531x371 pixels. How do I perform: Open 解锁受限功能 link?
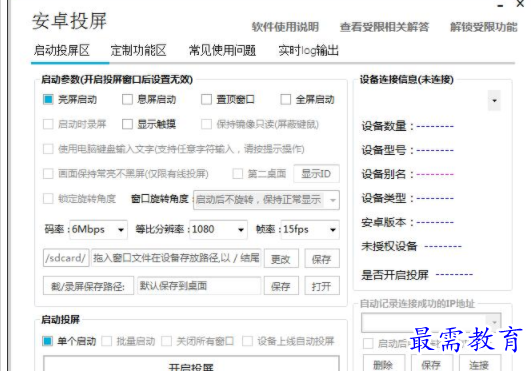click(x=484, y=27)
